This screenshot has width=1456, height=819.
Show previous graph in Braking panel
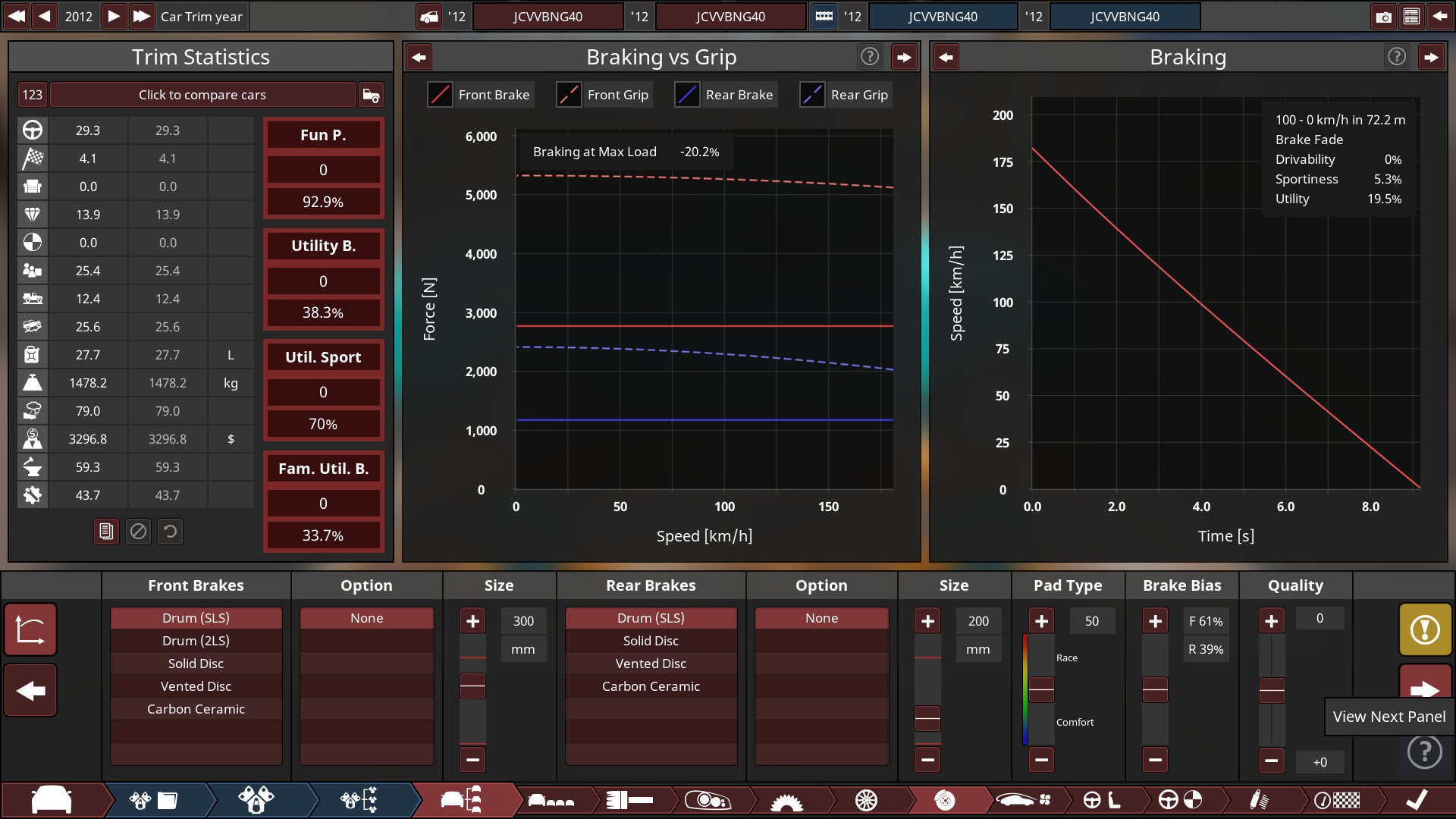(x=946, y=57)
